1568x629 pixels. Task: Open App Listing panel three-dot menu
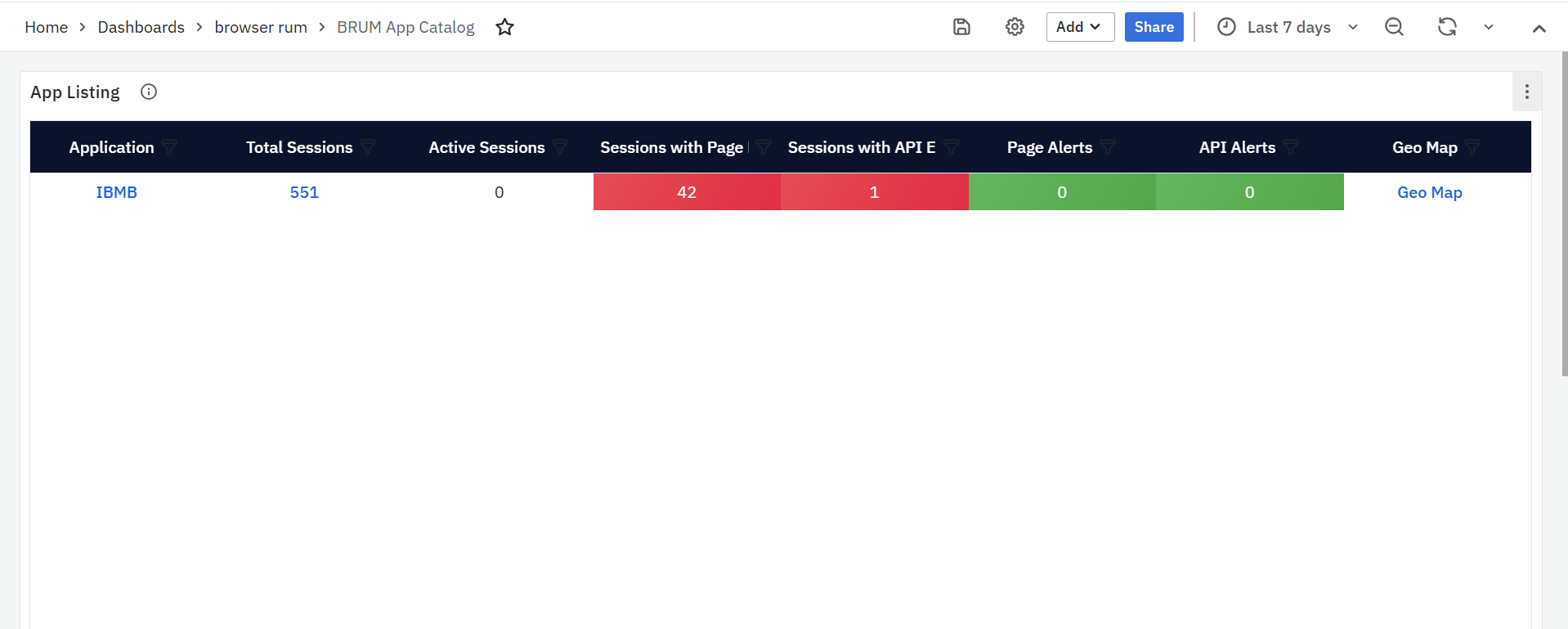1526,92
